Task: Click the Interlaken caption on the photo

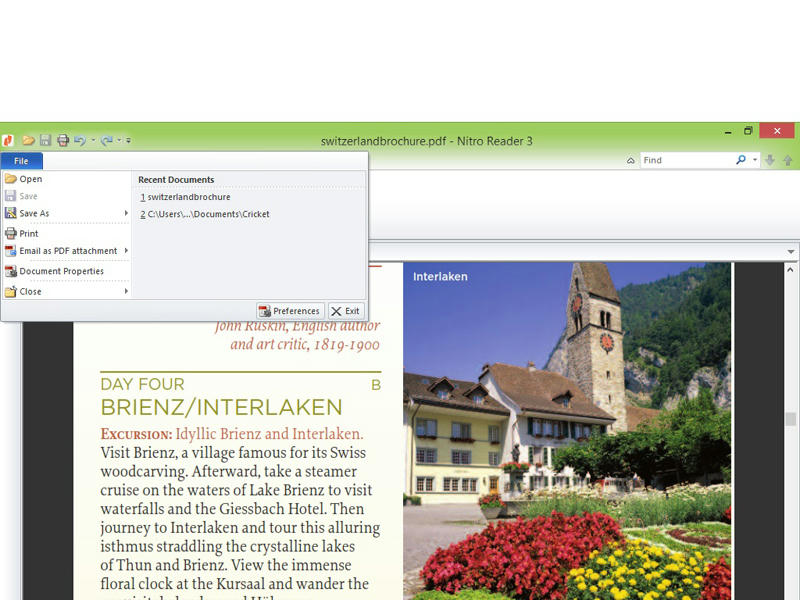Action: tap(440, 277)
